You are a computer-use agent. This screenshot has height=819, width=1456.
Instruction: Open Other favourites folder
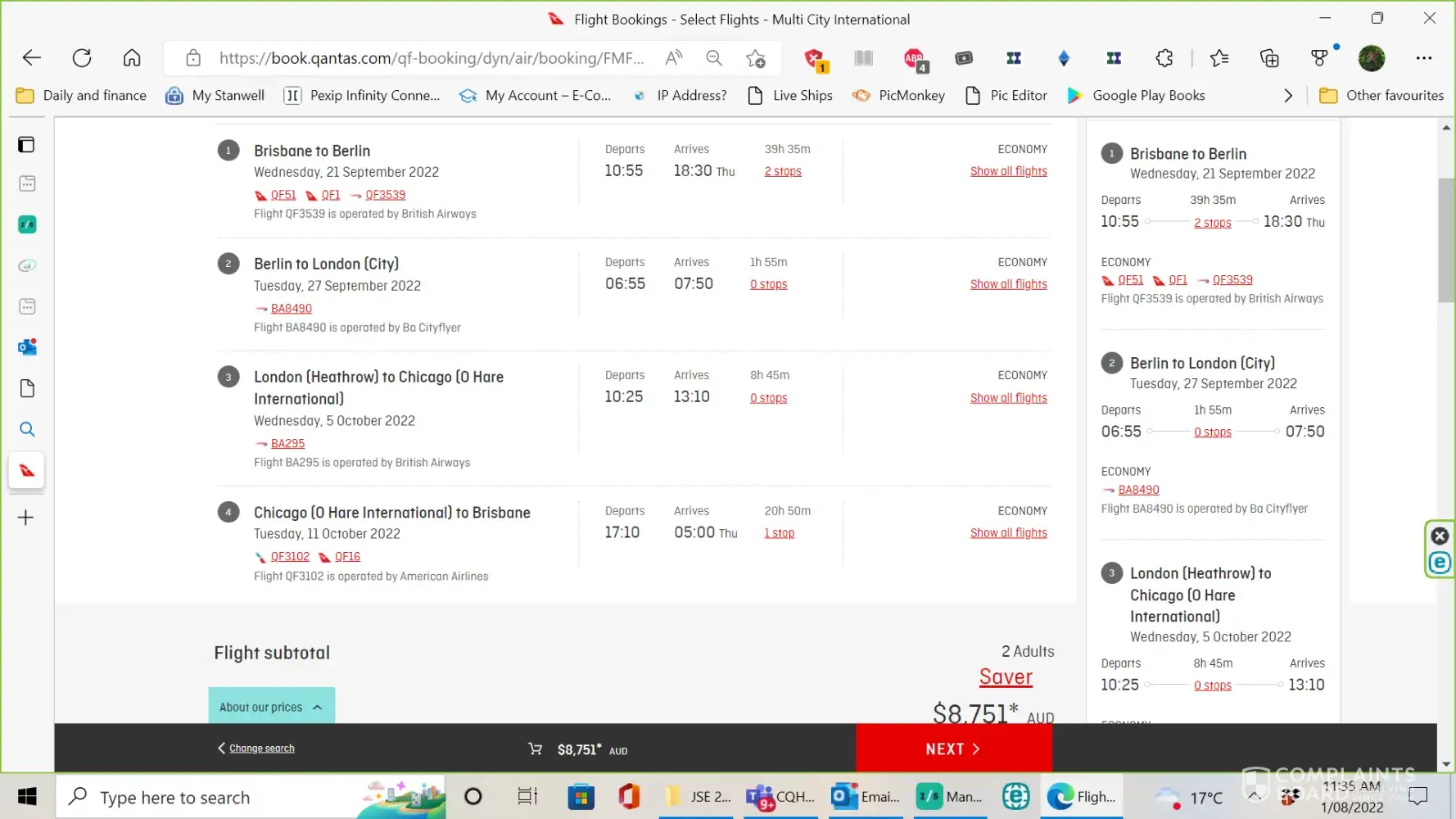(x=1381, y=96)
